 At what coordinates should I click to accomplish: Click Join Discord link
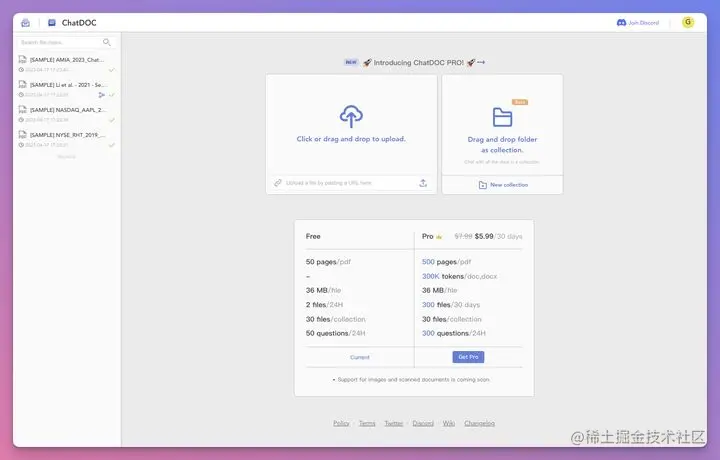coord(638,22)
